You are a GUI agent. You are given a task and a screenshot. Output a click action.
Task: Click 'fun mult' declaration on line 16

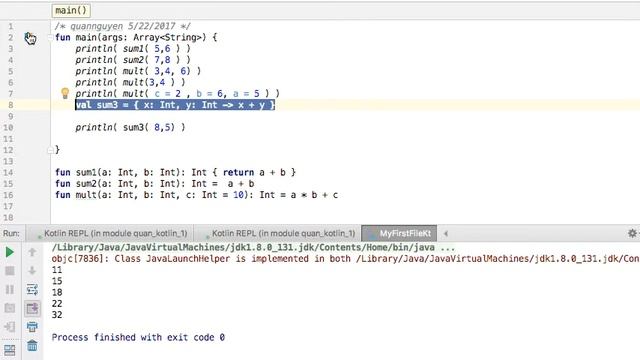(196, 195)
